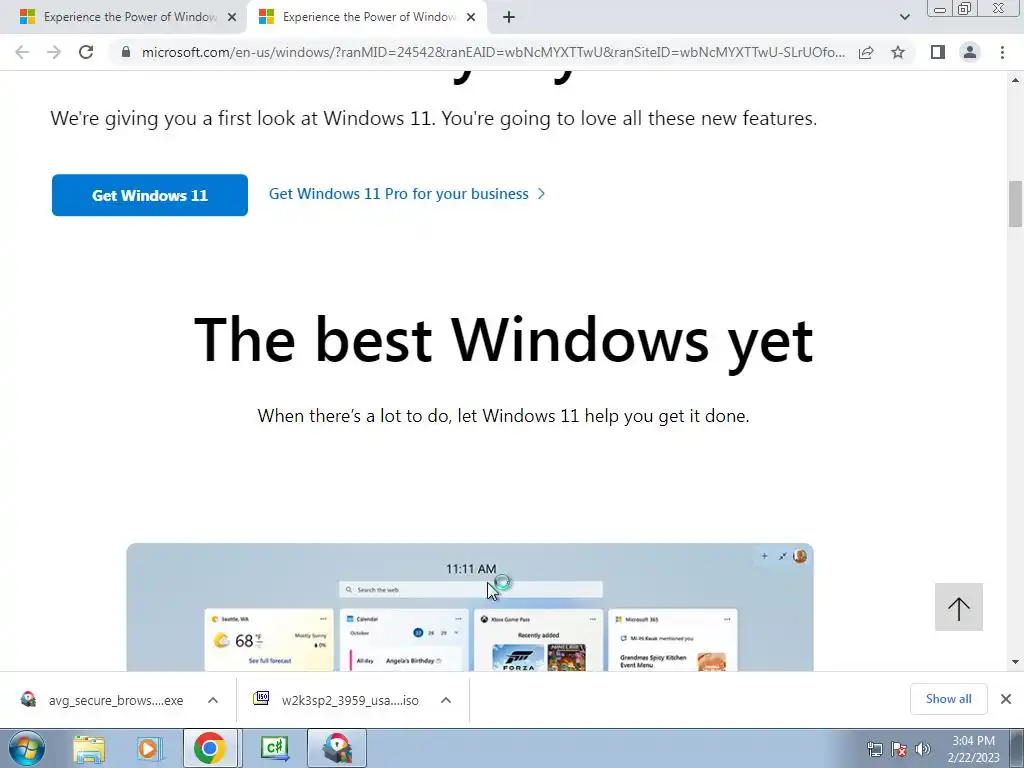The height and width of the screenshot is (768, 1024).
Task: Share this page via share icon
Action: tap(866, 52)
